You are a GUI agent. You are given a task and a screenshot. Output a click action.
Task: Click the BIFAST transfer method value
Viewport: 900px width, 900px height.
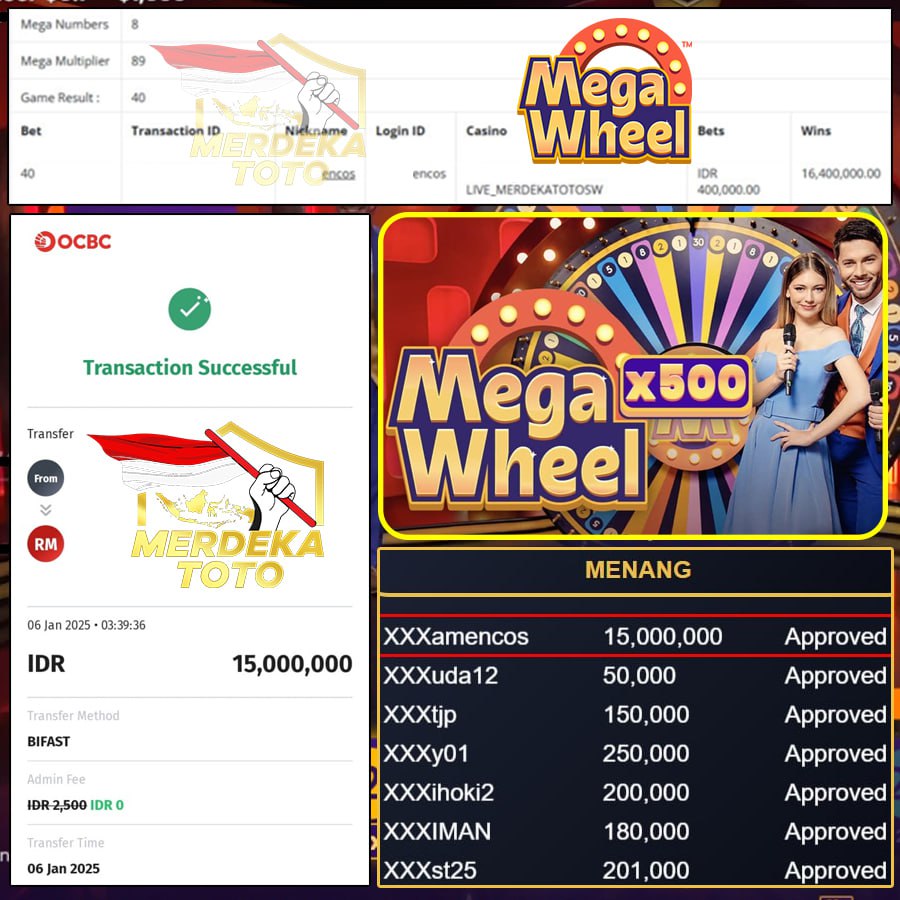pos(49,742)
